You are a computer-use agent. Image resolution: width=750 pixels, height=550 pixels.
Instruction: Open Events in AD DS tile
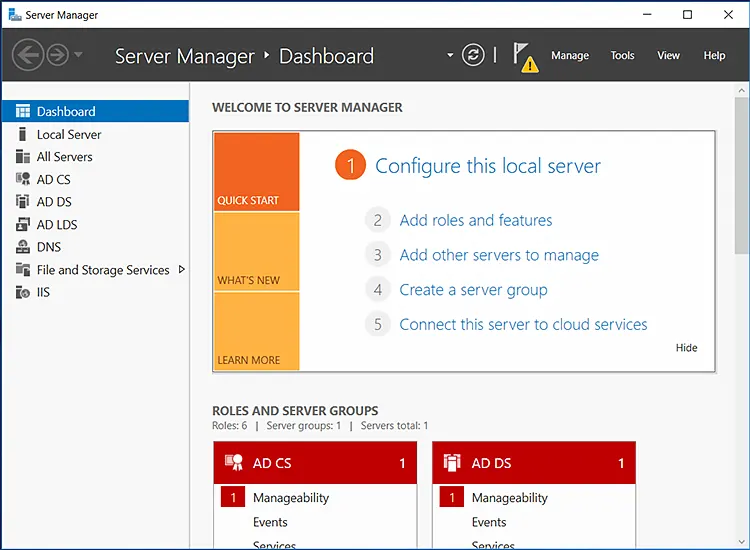[489, 522]
